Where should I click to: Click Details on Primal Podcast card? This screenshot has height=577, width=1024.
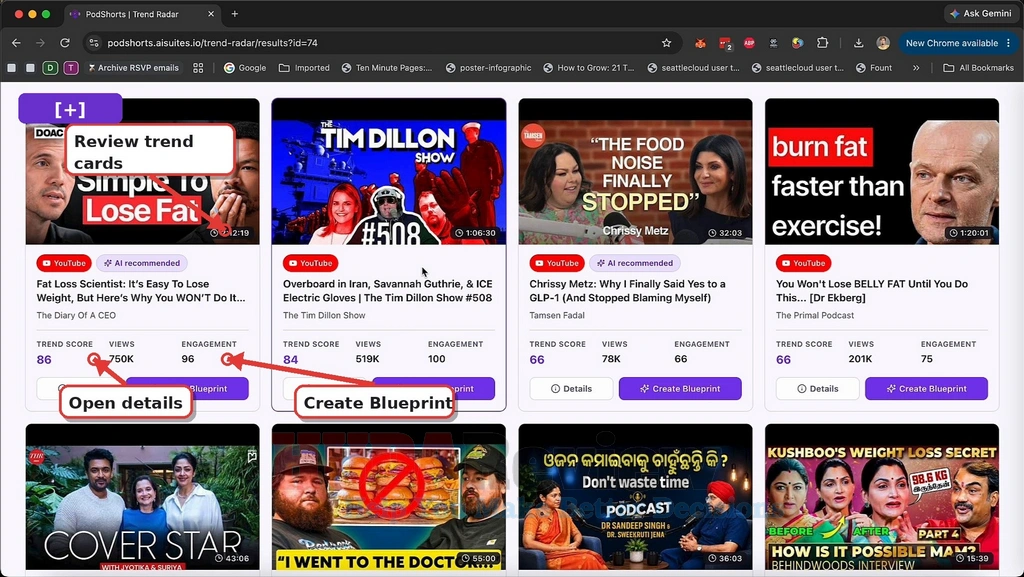point(818,388)
